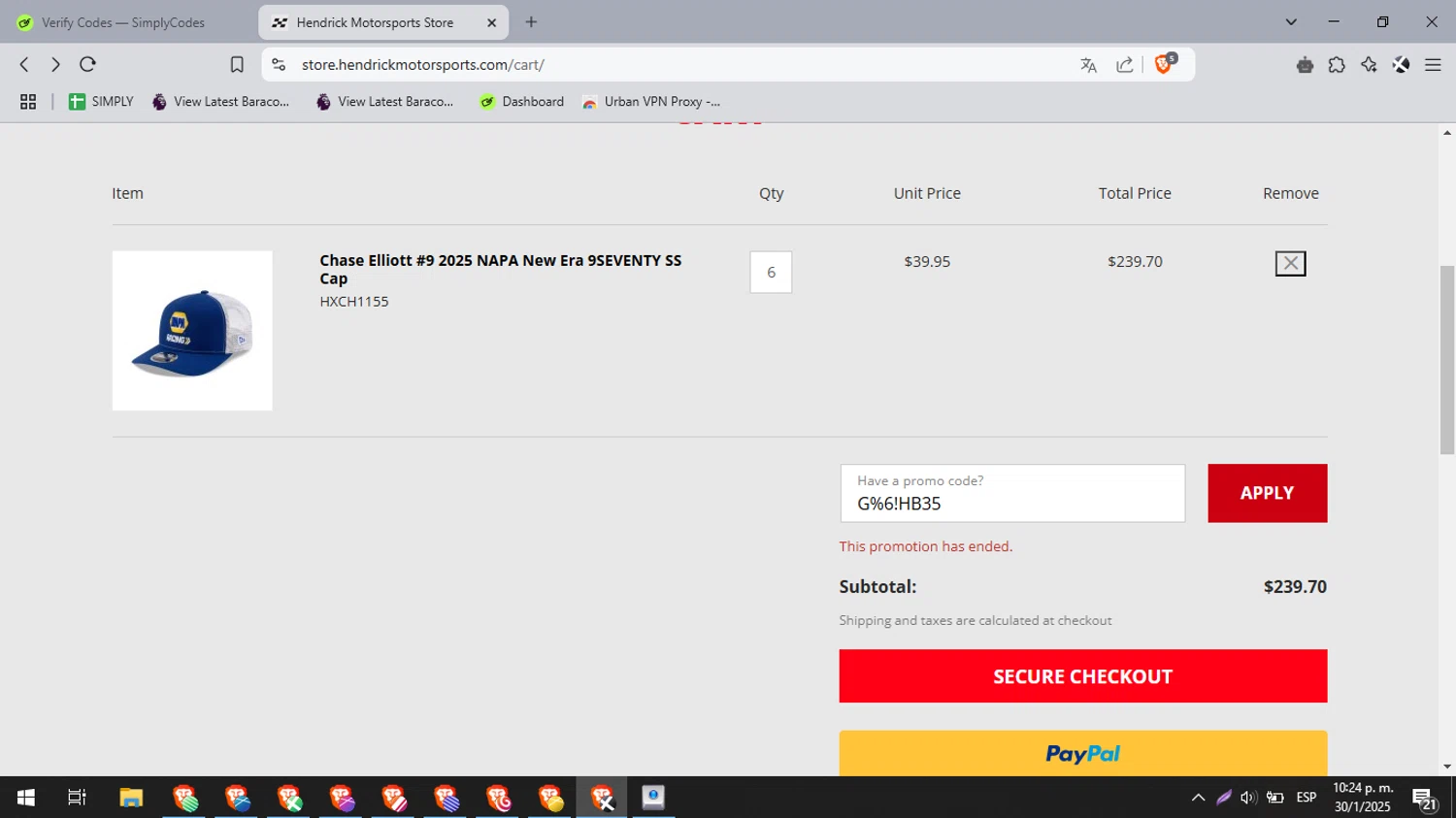Image resolution: width=1456 pixels, height=818 pixels.
Task: Open the taskbar clock and date
Action: [x=1363, y=798]
